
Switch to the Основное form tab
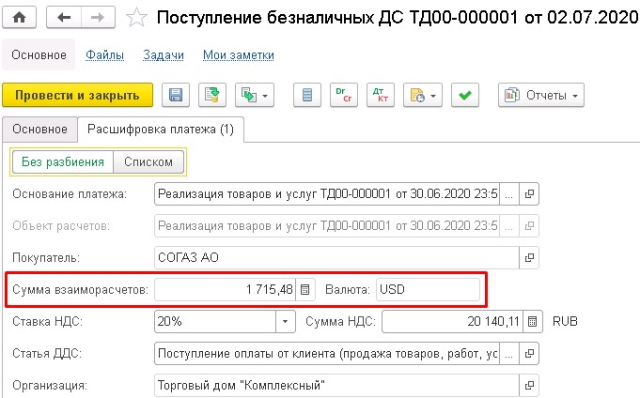pyautogui.click(x=40, y=129)
